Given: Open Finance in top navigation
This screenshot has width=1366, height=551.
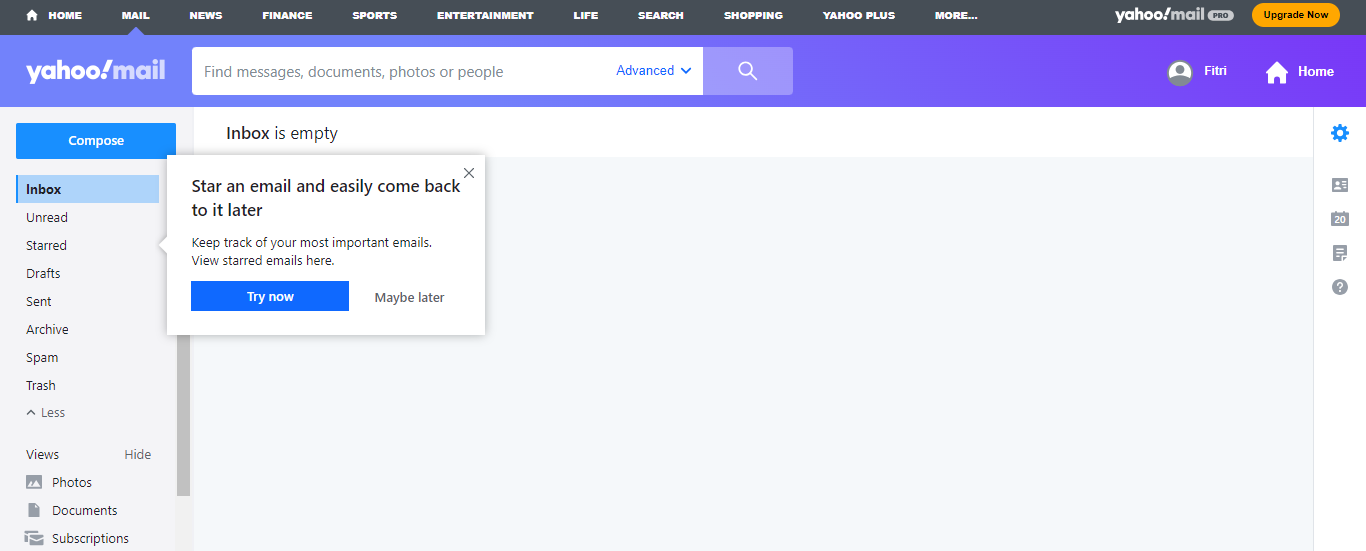Looking at the screenshot, I should [x=287, y=15].
